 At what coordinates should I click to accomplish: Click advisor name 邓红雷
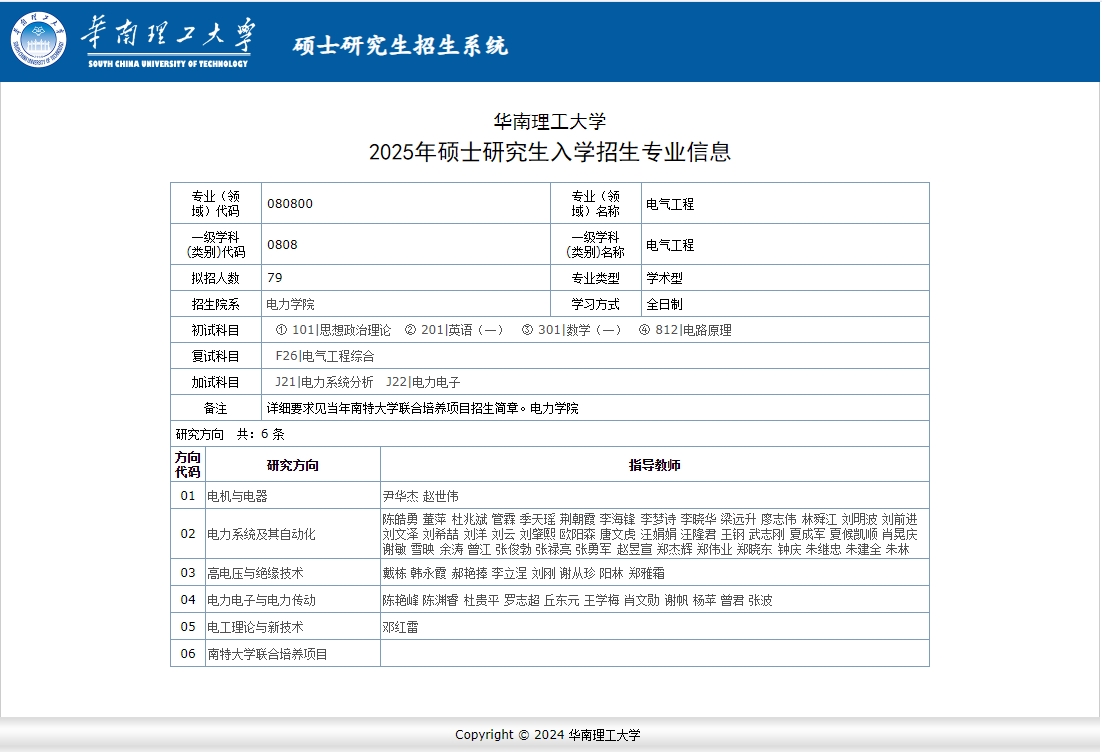pyautogui.click(x=401, y=627)
